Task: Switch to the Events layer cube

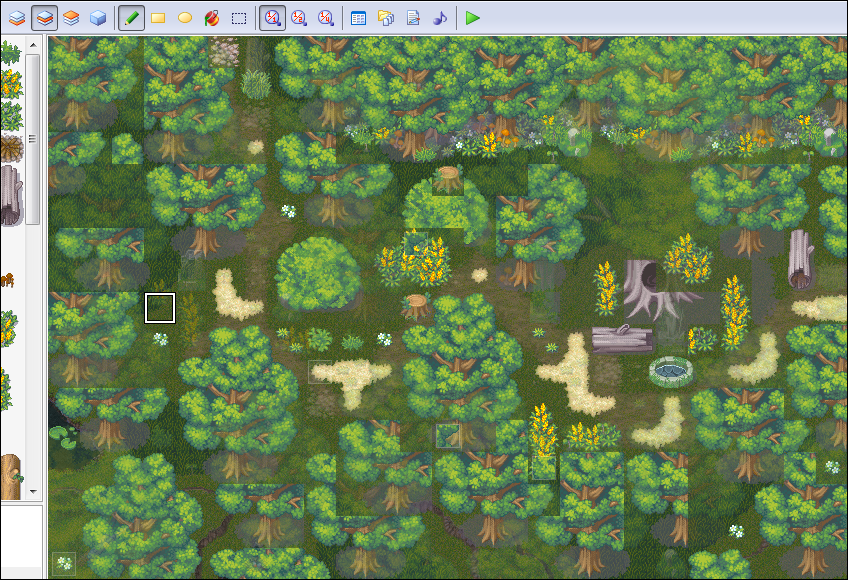Action: (x=98, y=18)
